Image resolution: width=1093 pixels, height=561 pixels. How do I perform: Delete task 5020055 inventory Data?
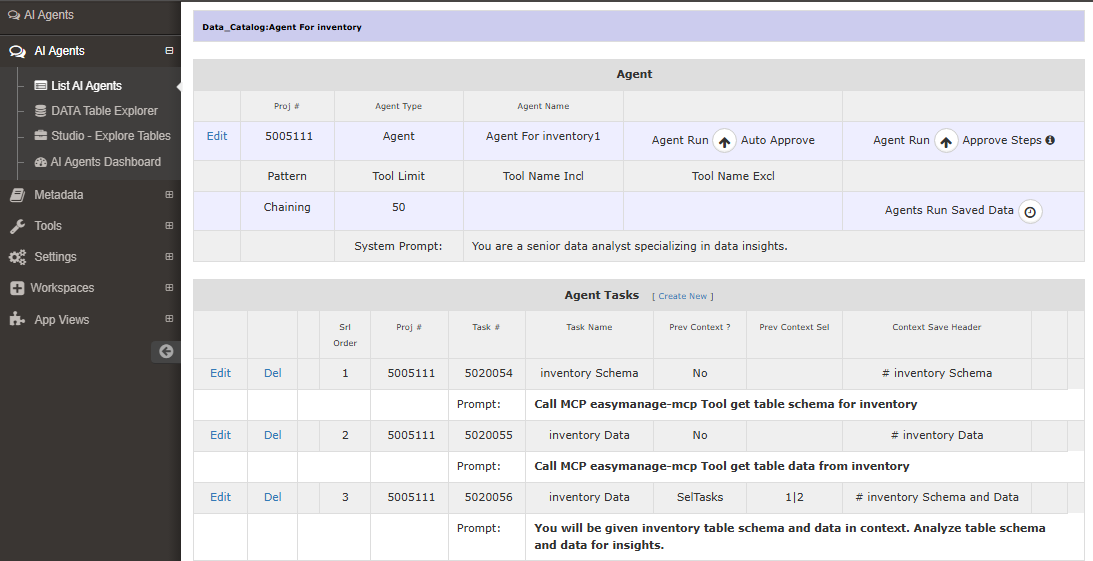tap(273, 435)
